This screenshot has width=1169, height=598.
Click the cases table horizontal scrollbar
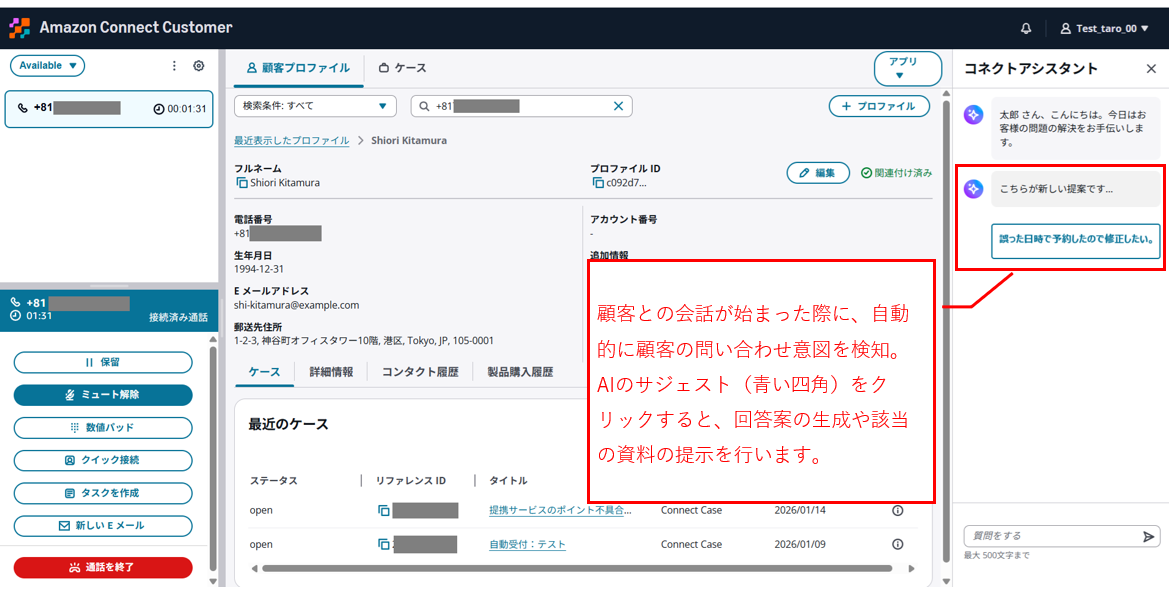tap(576, 568)
